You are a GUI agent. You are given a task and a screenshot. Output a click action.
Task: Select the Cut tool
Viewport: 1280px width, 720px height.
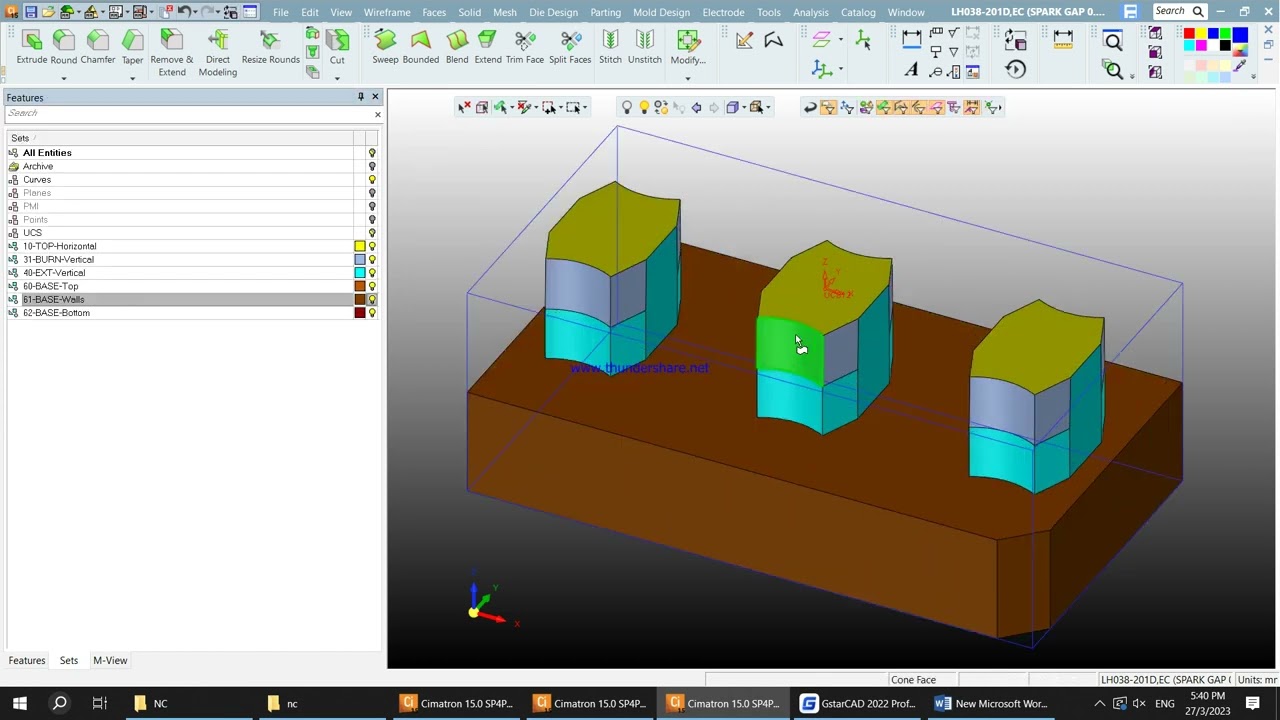point(337,48)
